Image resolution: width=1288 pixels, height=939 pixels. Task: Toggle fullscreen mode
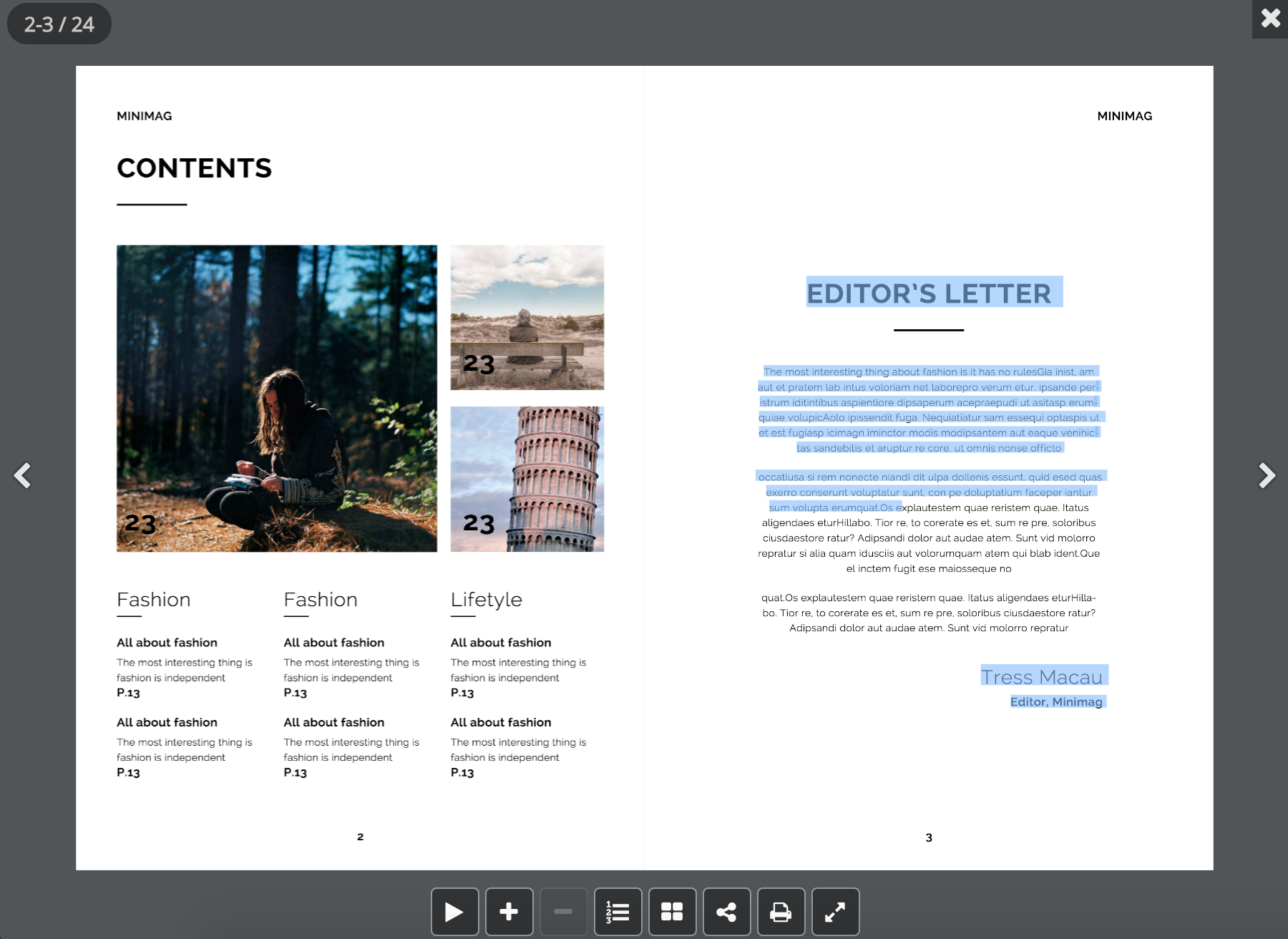(835, 911)
